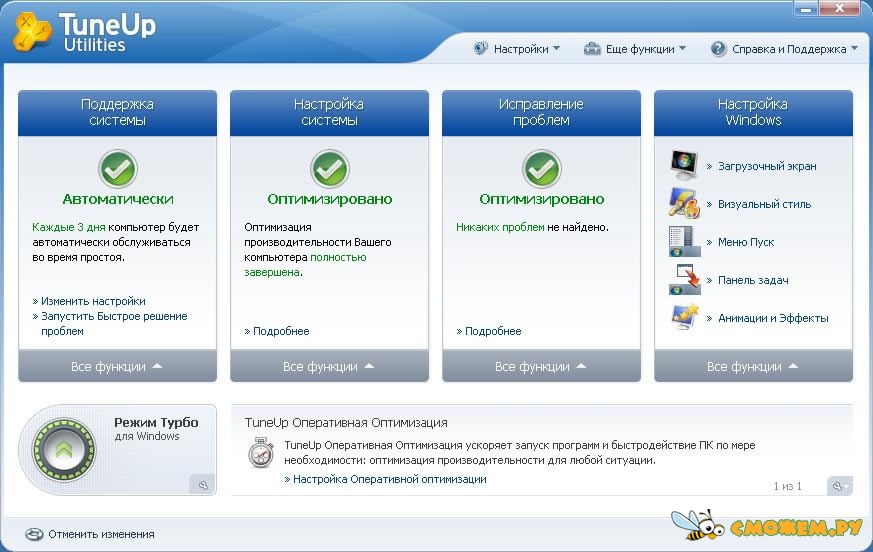This screenshot has height=552, width=873.
Task: Open the Панель задач link
Action: [x=753, y=280]
